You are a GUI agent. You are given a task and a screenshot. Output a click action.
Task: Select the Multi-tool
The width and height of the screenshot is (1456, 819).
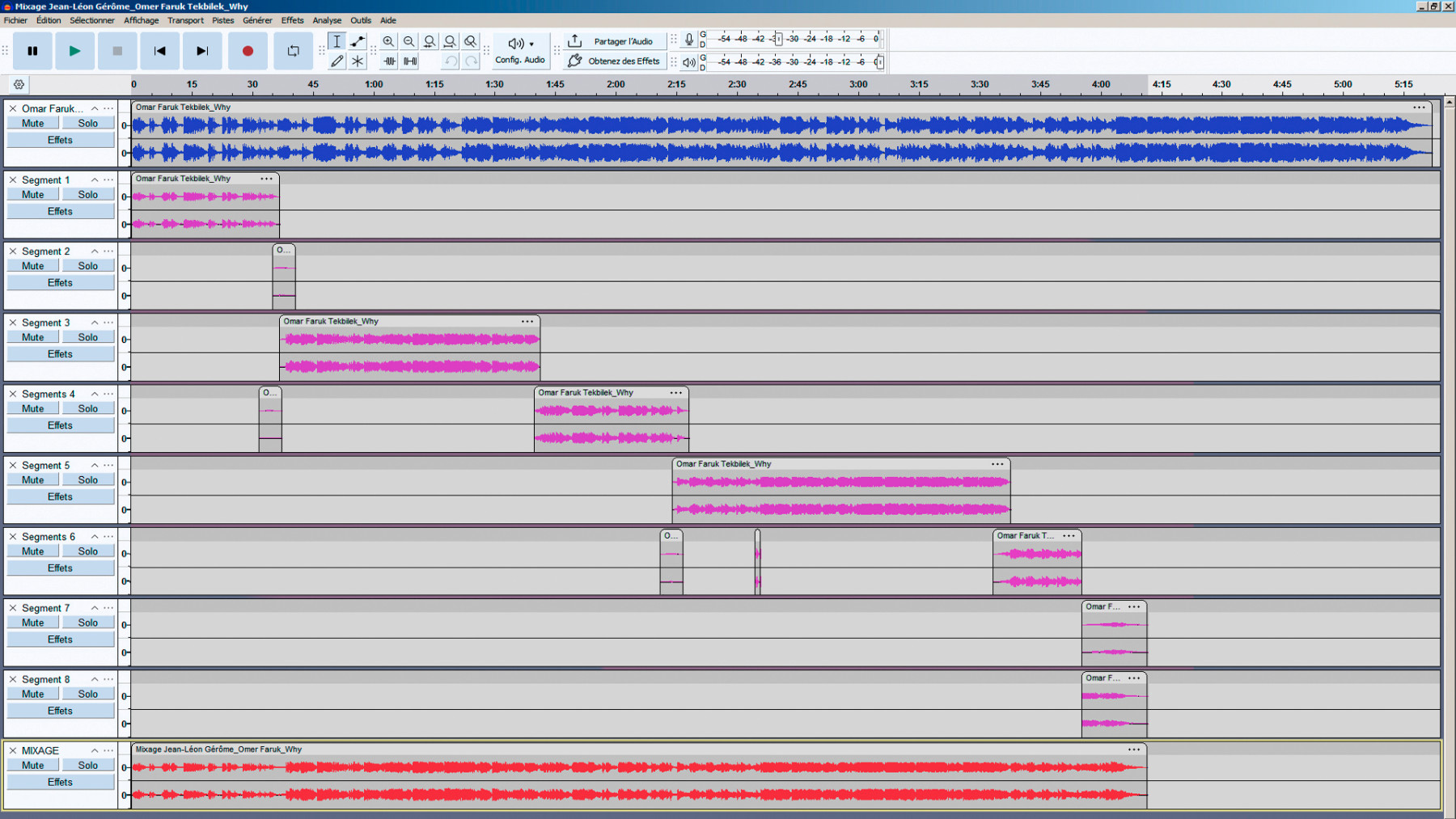point(357,60)
